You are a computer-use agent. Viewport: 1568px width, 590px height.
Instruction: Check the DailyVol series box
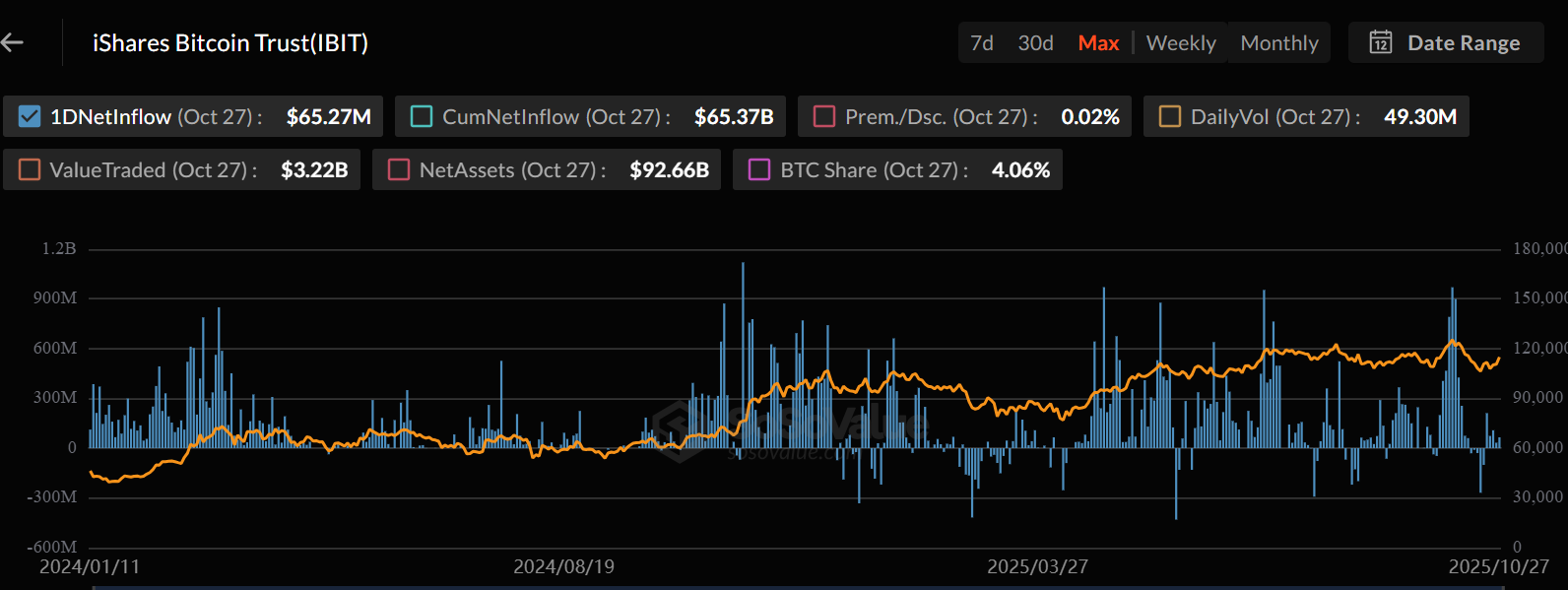click(1170, 117)
